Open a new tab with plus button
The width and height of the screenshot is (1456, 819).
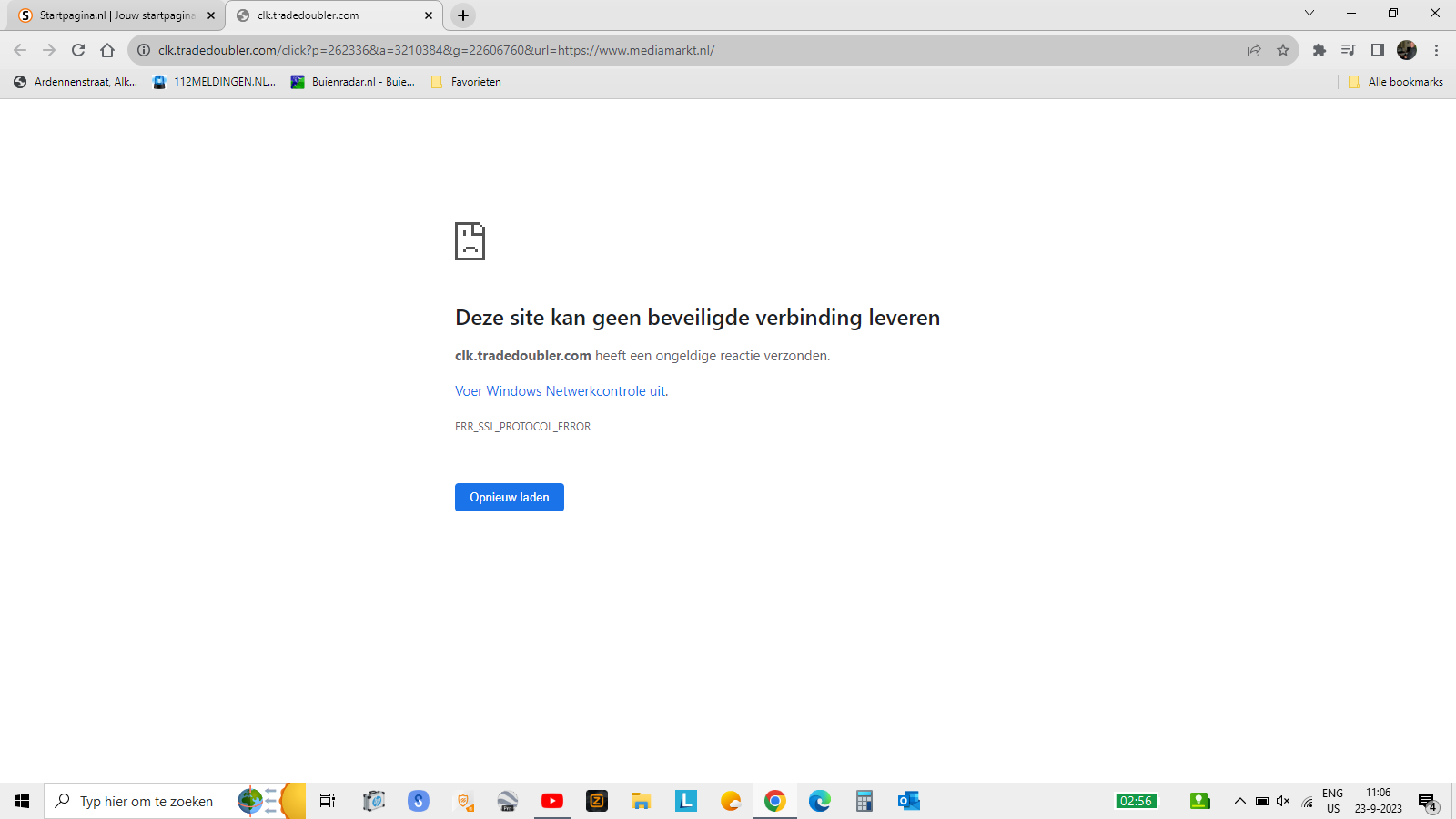(x=463, y=15)
